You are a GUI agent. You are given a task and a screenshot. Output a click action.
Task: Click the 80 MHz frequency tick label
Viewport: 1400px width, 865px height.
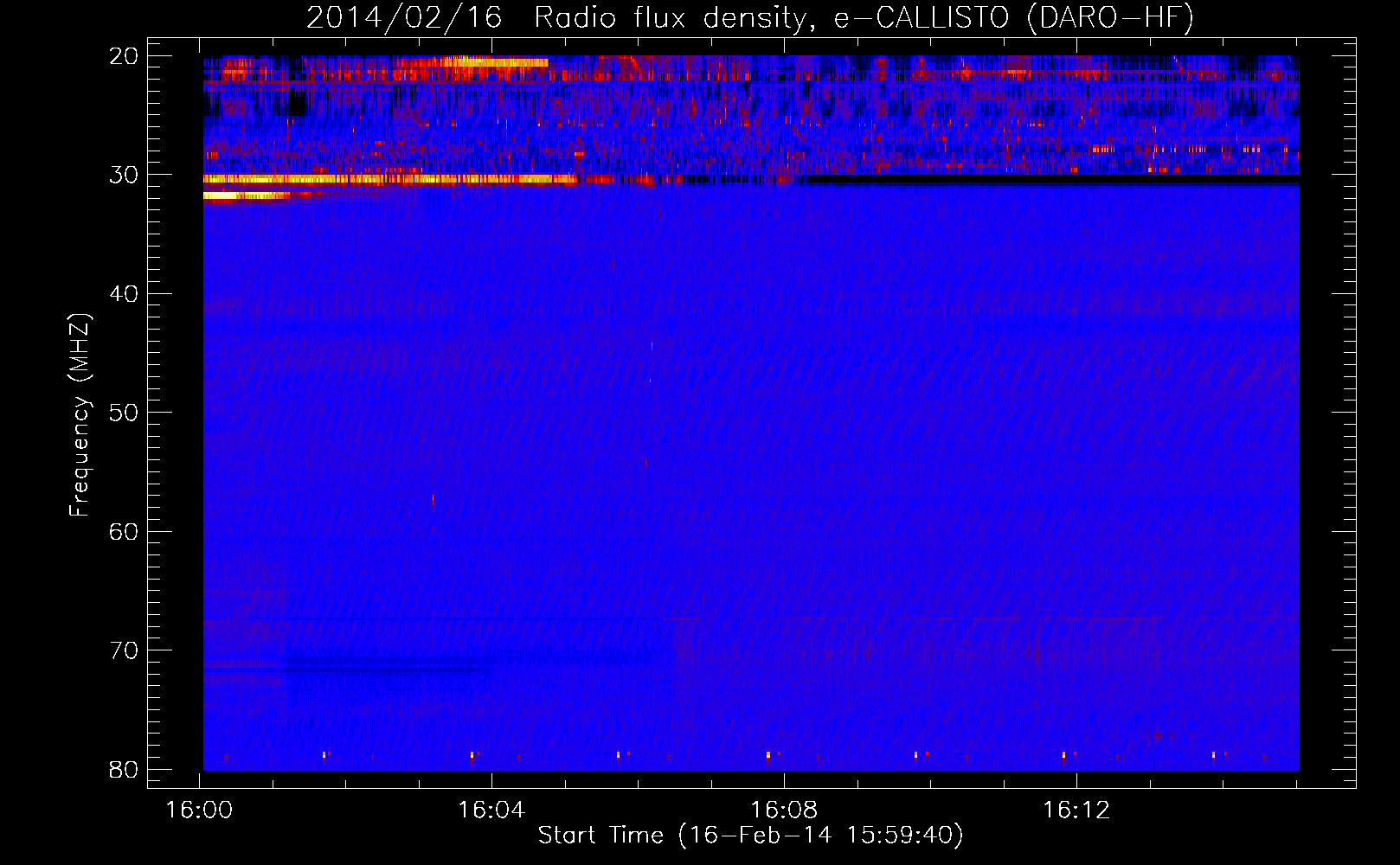[x=125, y=769]
